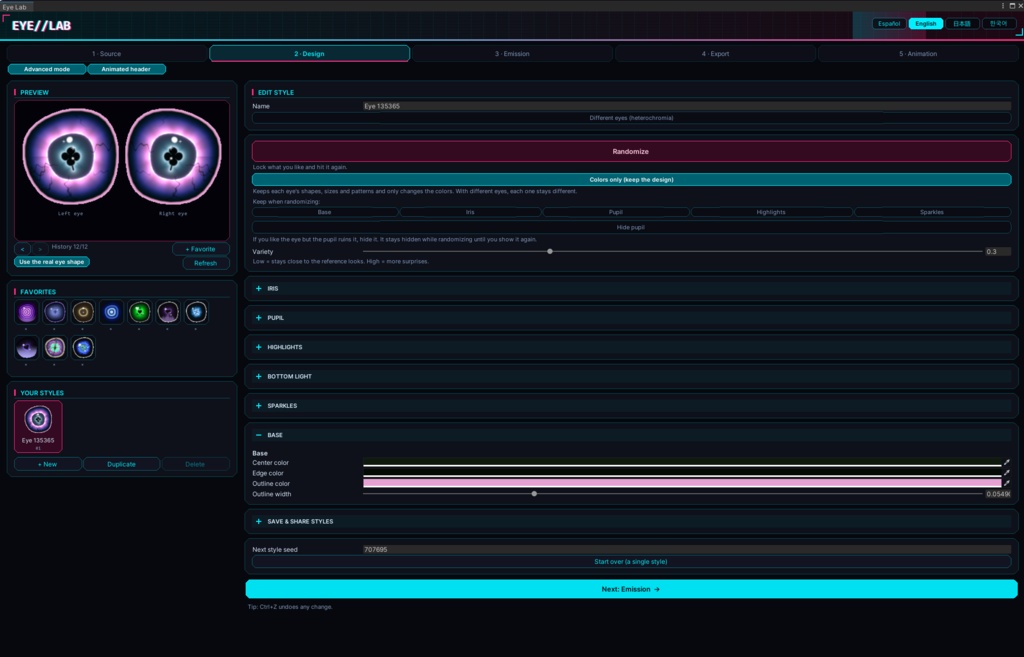This screenshot has width=1024, height=657.
Task: Toggle Colors only (keep the design)
Action: point(631,180)
